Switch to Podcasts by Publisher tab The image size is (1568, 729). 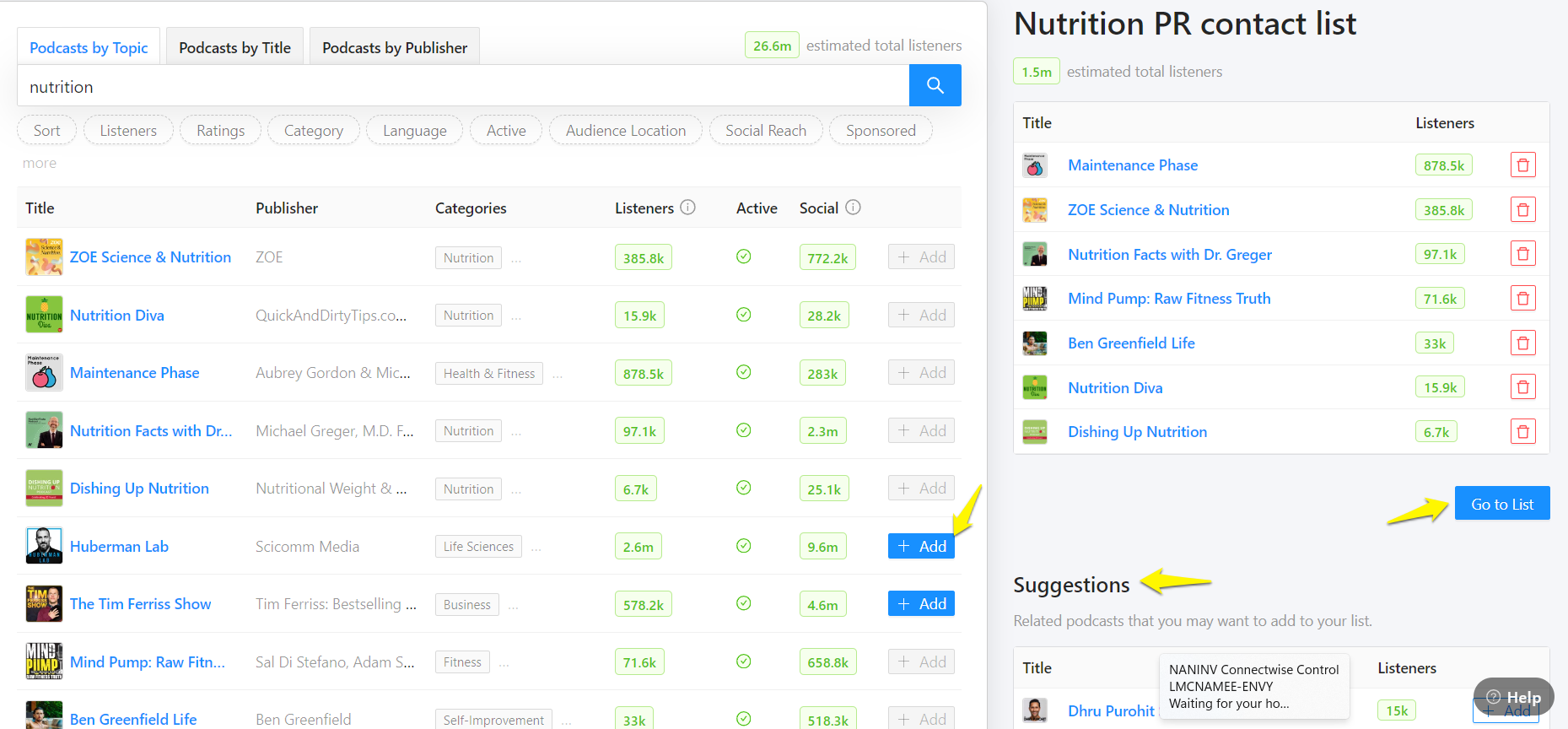pos(395,47)
